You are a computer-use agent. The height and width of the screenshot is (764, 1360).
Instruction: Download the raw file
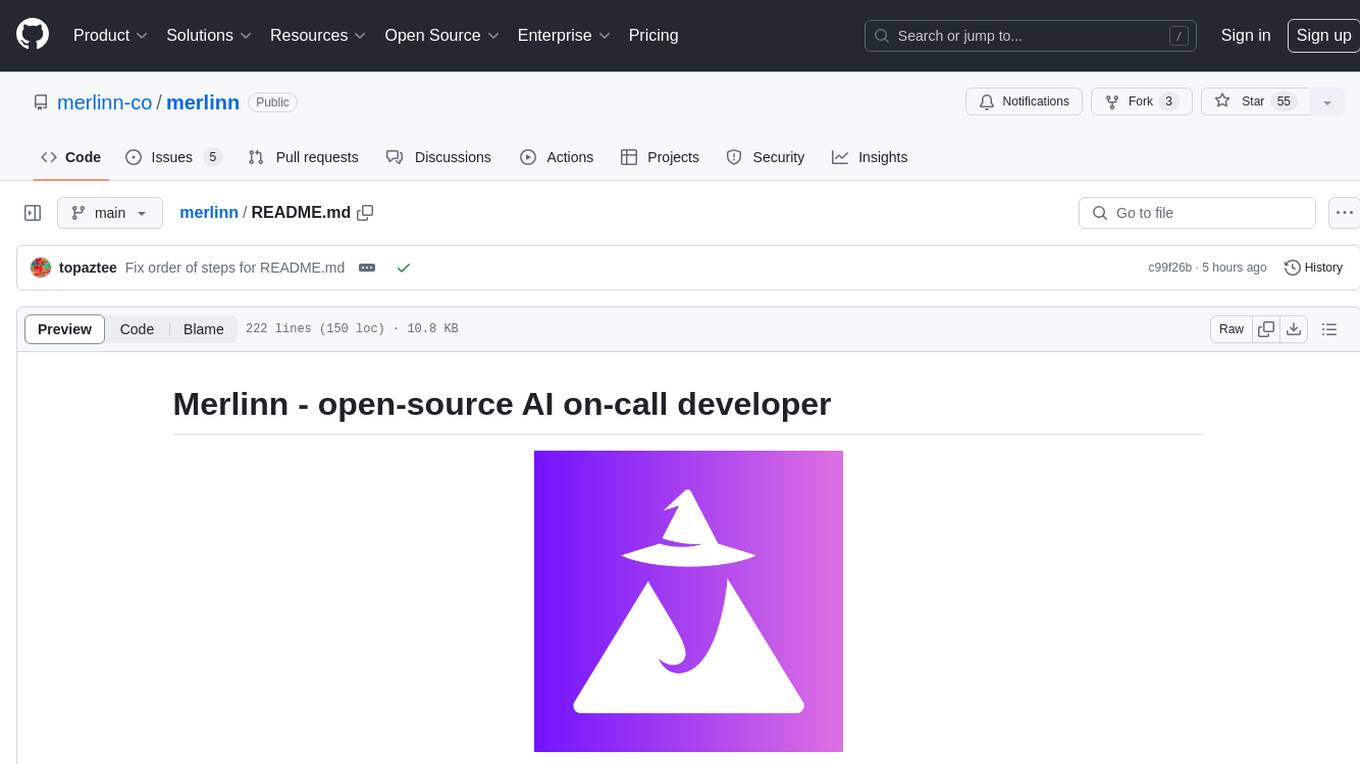tap(1294, 329)
